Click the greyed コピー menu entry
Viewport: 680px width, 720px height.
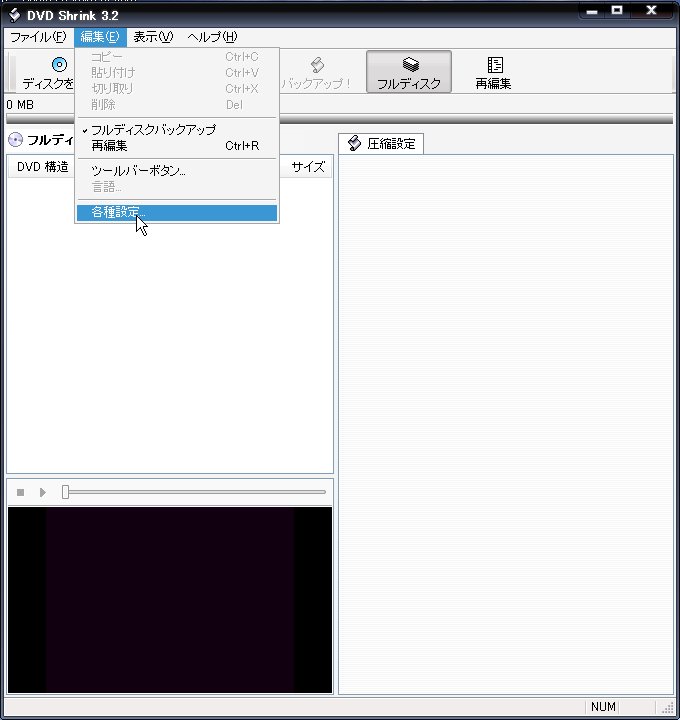tap(177, 57)
